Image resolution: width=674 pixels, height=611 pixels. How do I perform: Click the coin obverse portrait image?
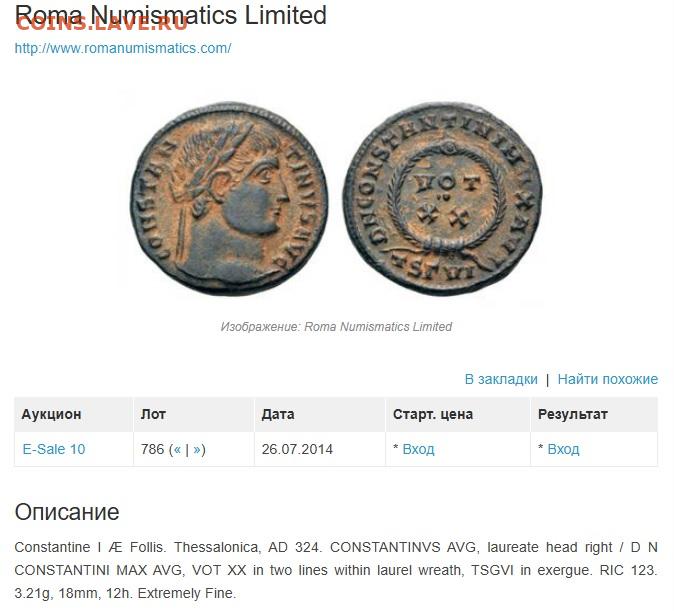(x=229, y=198)
